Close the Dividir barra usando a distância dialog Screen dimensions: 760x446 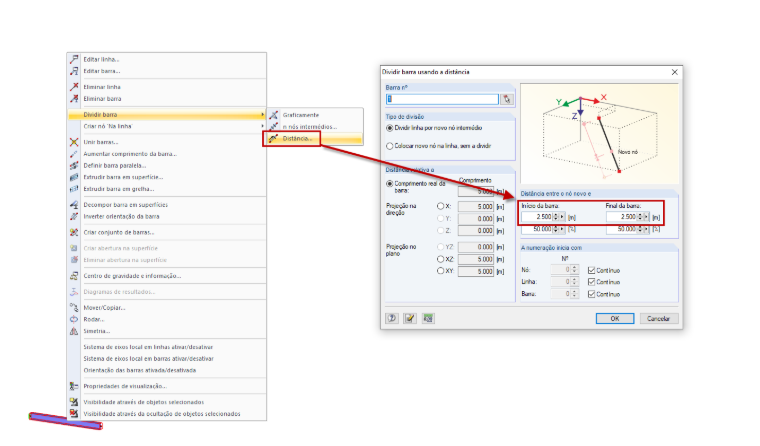pyautogui.click(x=674, y=72)
